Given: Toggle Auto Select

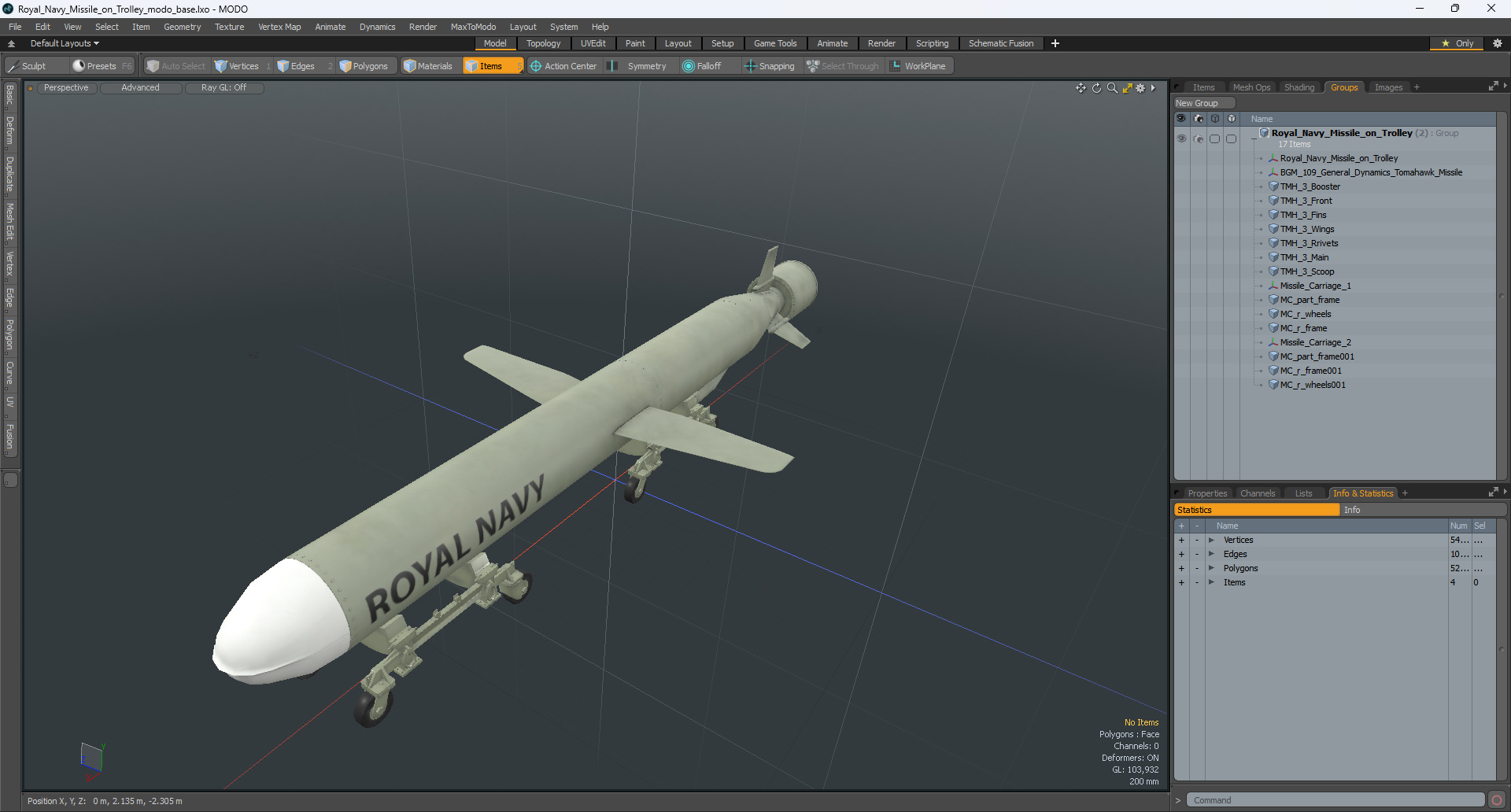Looking at the screenshot, I should click(176, 66).
